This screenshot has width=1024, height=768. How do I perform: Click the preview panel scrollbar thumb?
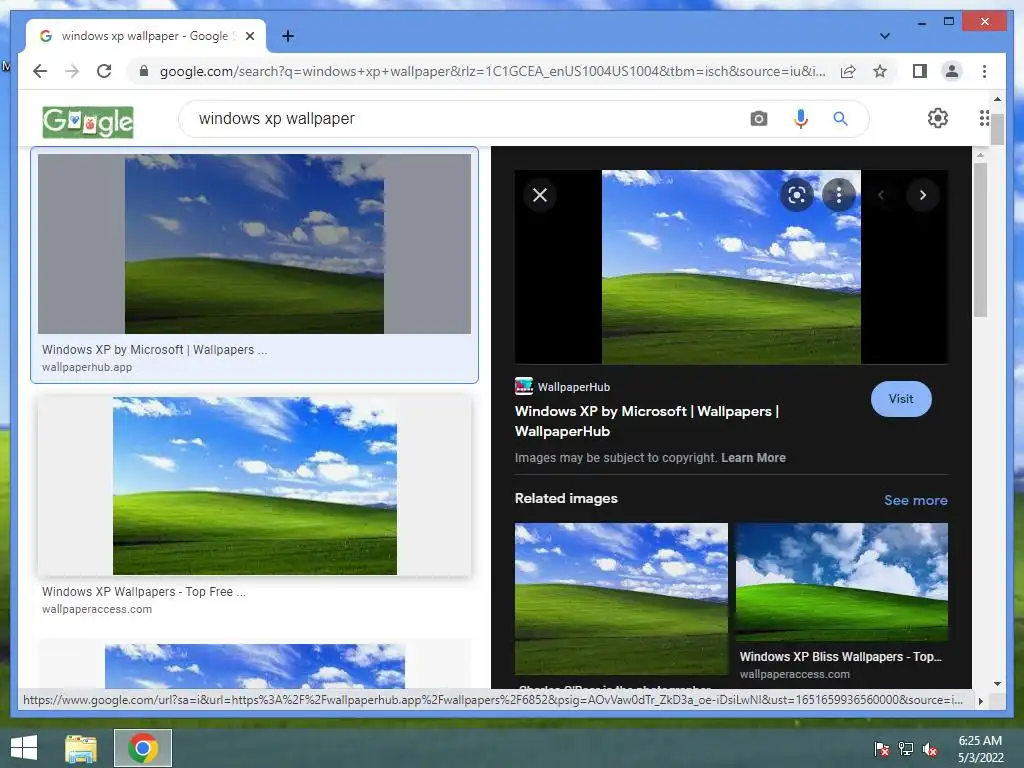(x=980, y=240)
